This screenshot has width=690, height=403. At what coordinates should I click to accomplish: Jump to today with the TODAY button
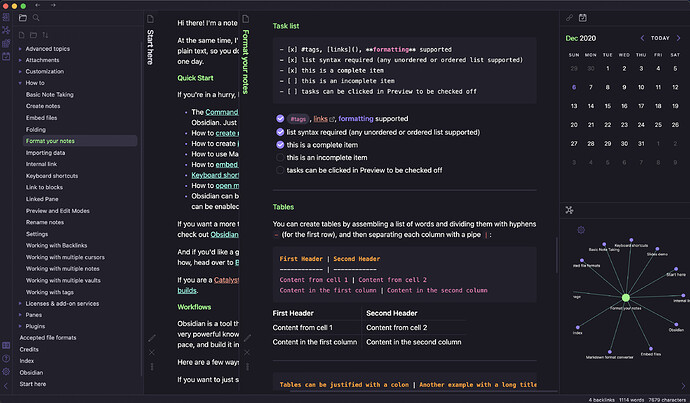(660, 38)
